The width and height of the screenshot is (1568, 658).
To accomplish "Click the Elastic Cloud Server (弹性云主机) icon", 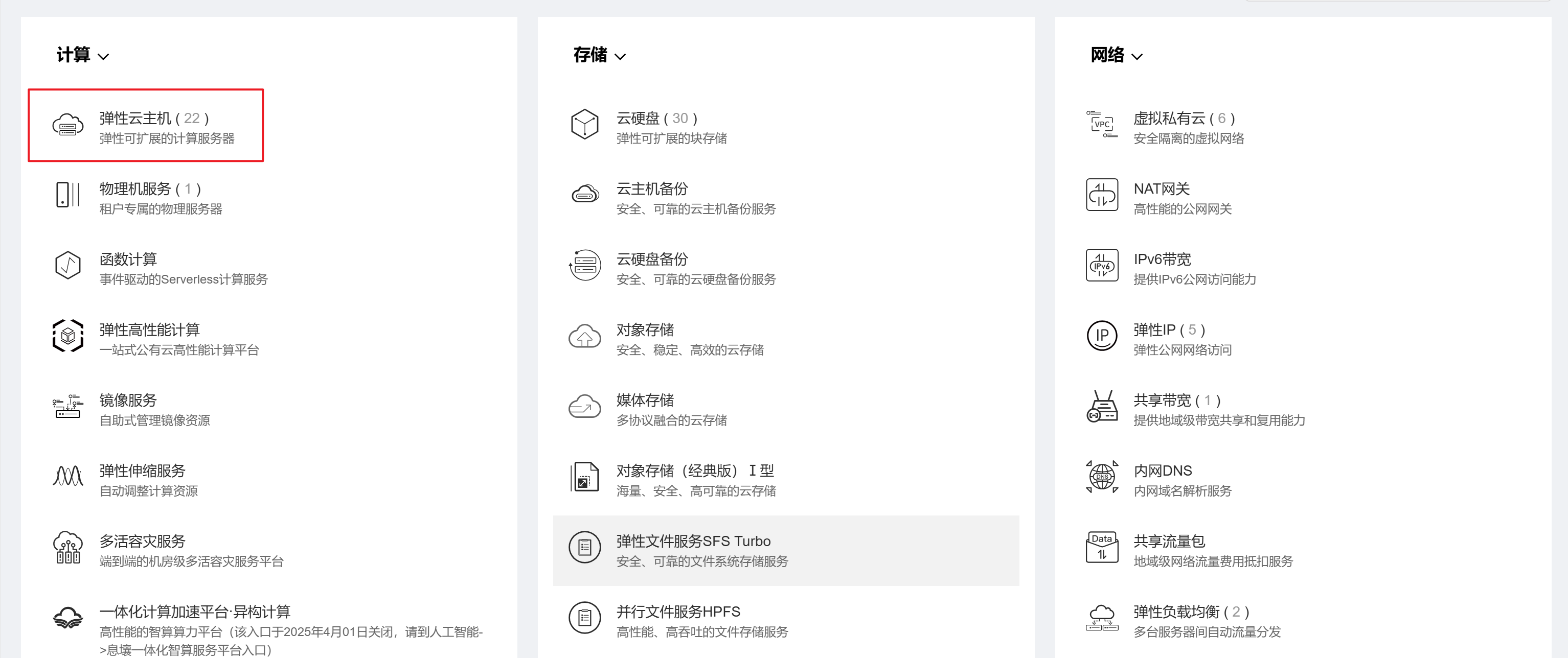I will pos(67,125).
